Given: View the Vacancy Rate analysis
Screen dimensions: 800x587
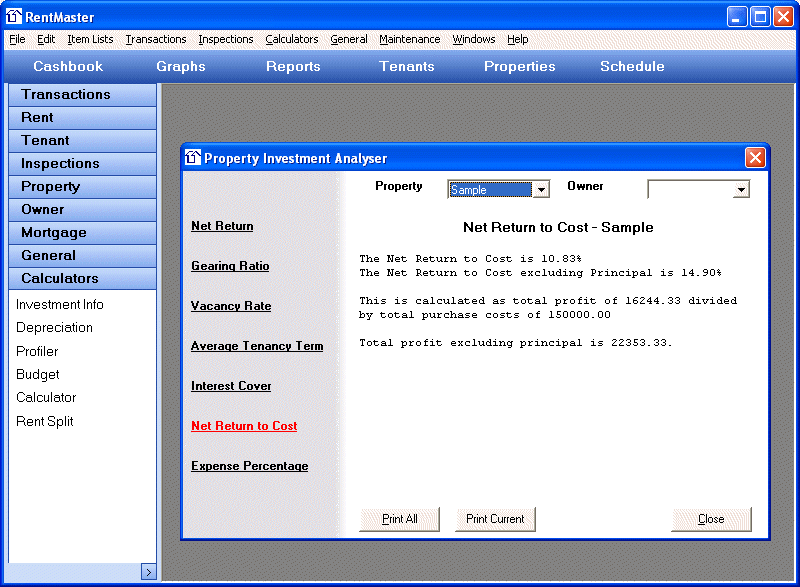Looking at the screenshot, I should (231, 306).
